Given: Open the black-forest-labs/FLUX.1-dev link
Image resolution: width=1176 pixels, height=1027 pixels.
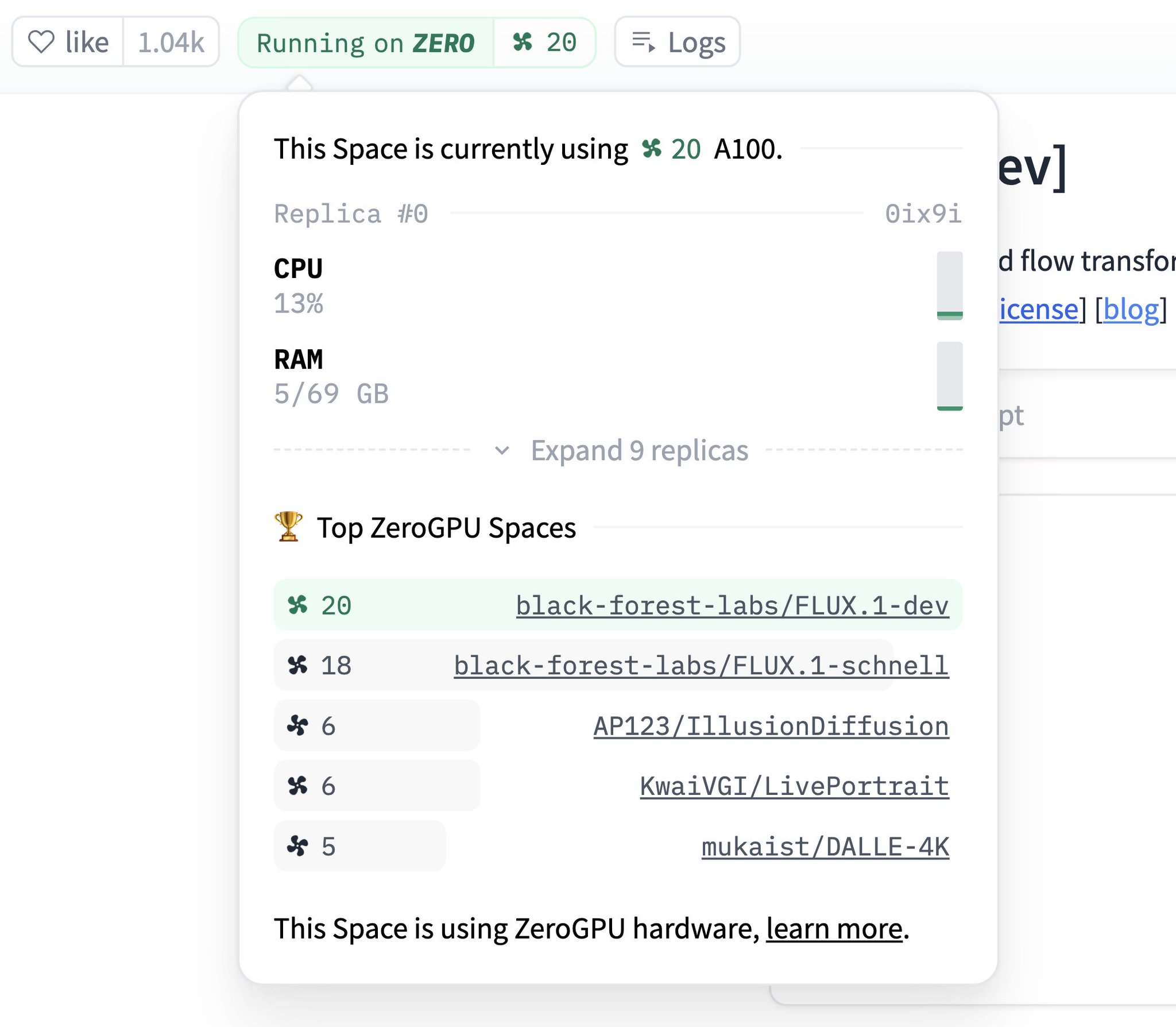Looking at the screenshot, I should [x=732, y=605].
